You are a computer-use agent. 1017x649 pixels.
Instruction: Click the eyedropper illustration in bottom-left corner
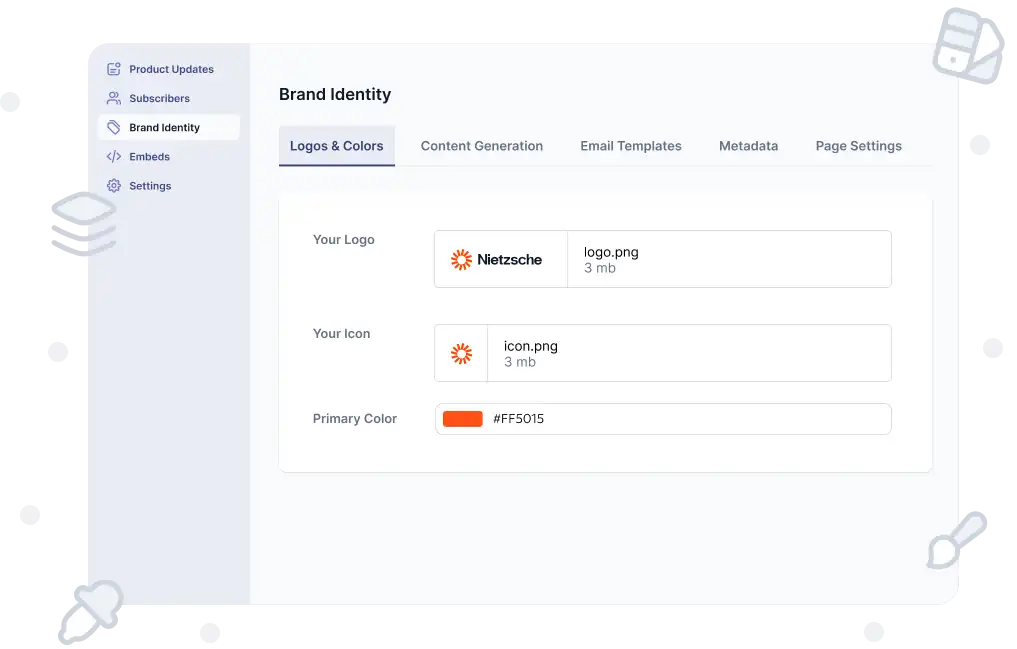point(90,611)
